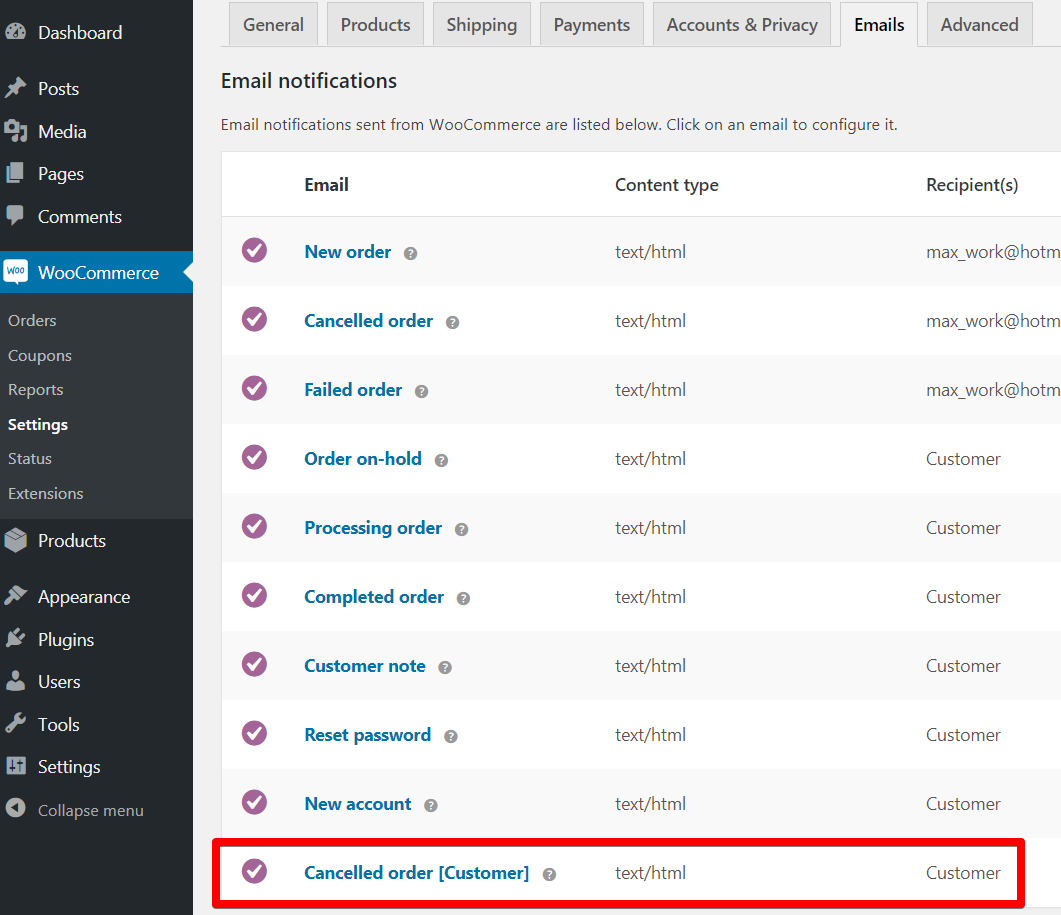Click help icon next to Cancelled order

(452, 323)
